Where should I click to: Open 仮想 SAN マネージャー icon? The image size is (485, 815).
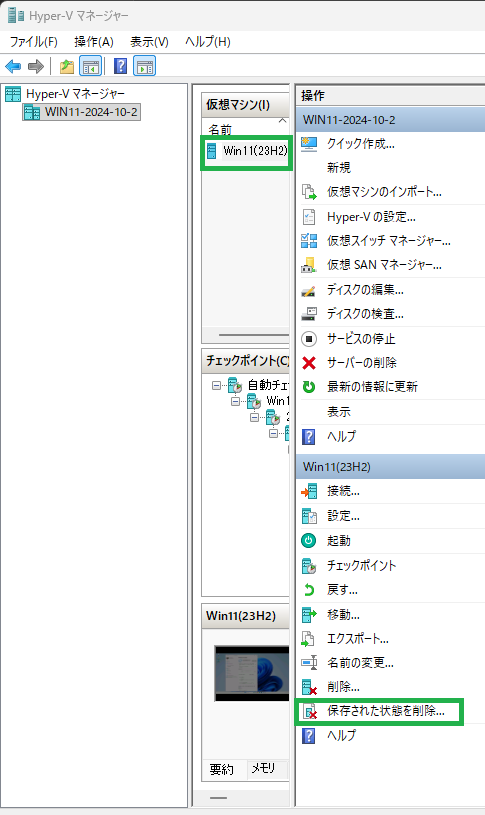[309, 265]
